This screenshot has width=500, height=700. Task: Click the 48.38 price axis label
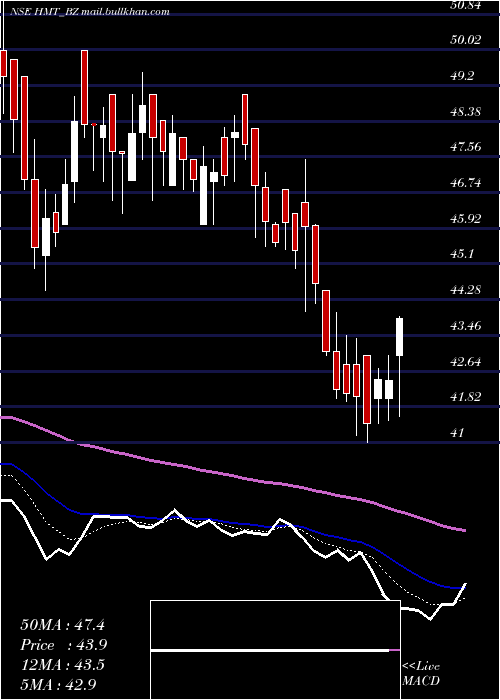click(x=466, y=111)
